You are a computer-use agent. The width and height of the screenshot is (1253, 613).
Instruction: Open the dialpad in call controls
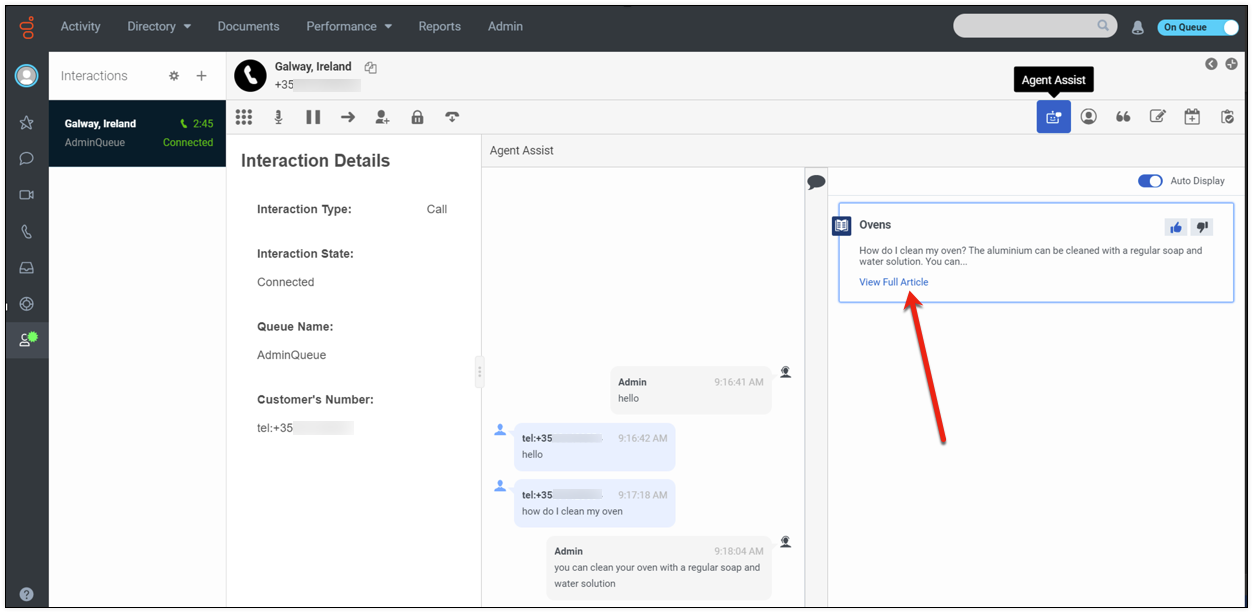click(x=244, y=117)
